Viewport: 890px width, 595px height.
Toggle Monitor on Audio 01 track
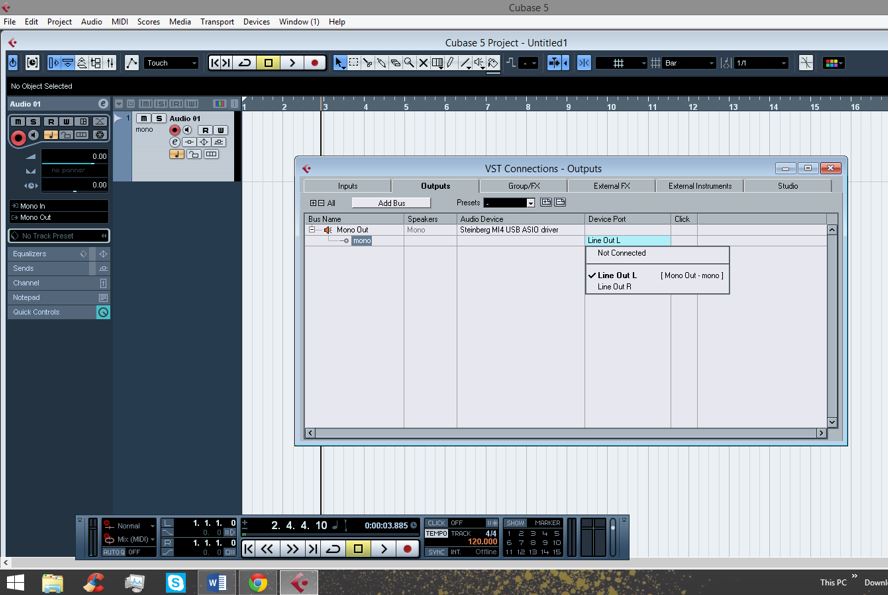[x=187, y=130]
